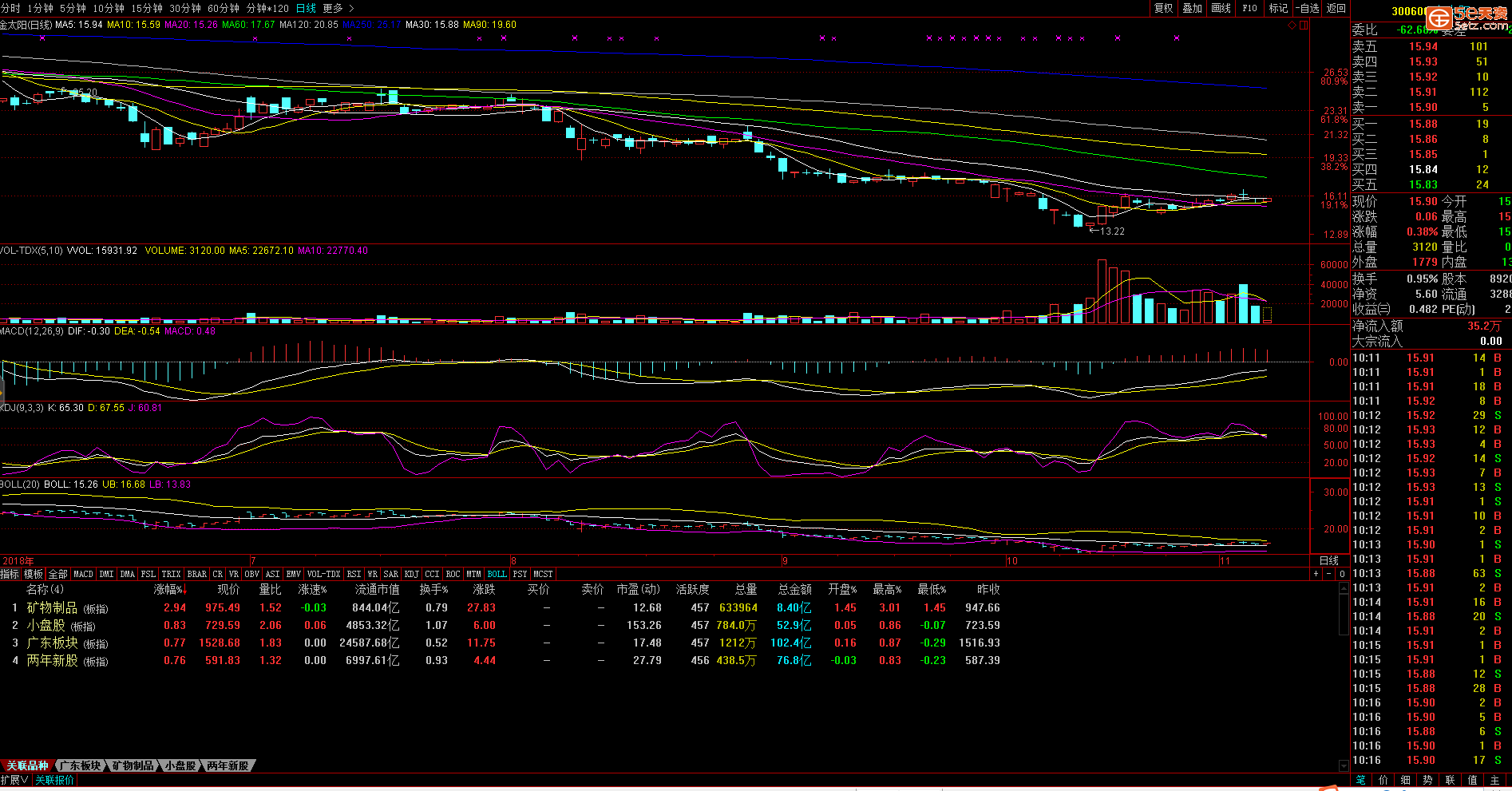
Task: Click the -自选 button
Action: click(x=1308, y=8)
